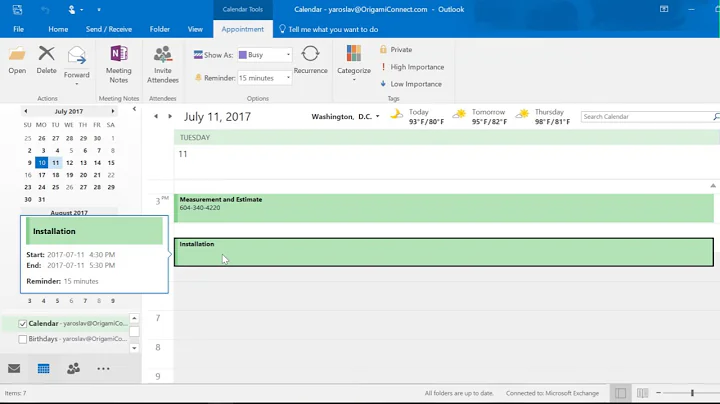Switch to the Folder tab

160,29
